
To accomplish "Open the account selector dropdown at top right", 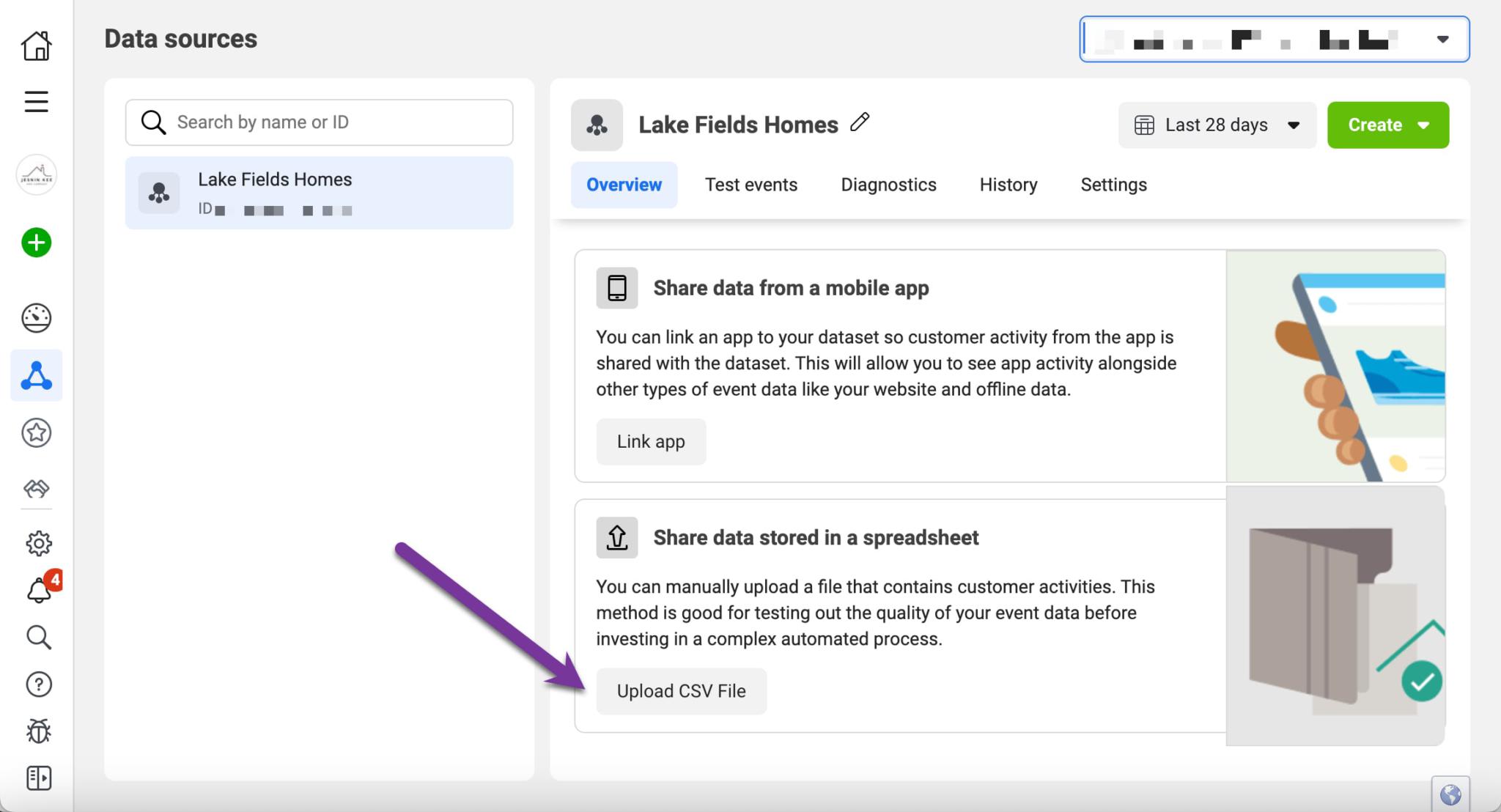I will (x=1442, y=39).
